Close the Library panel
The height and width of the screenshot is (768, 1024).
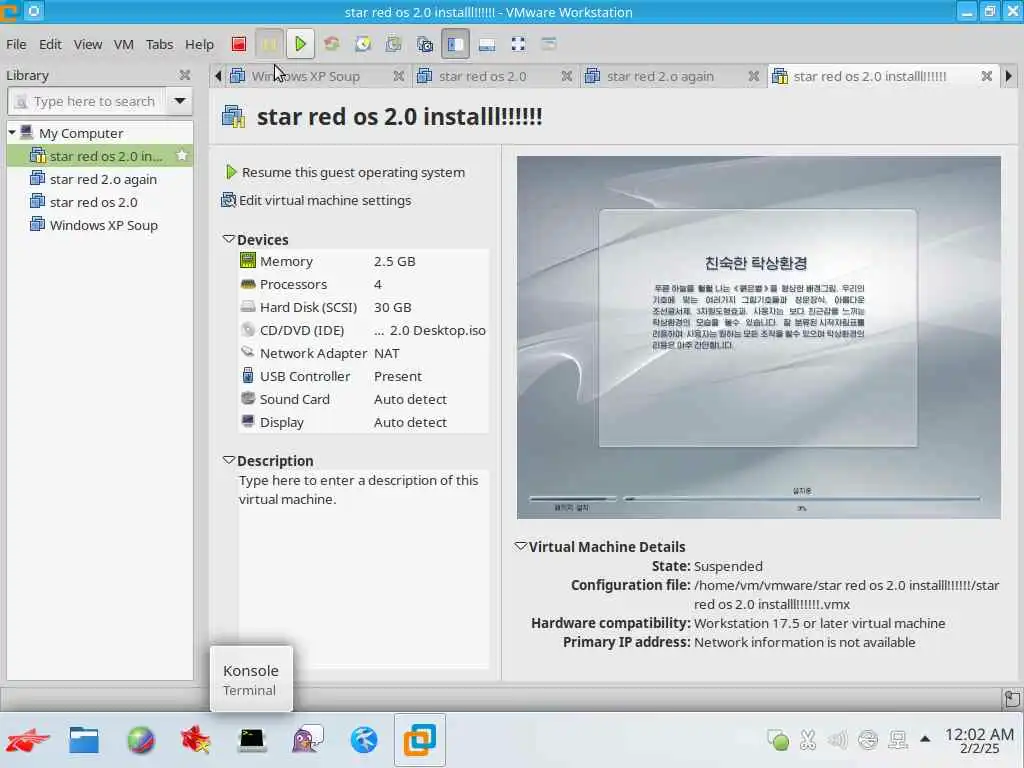(x=185, y=75)
